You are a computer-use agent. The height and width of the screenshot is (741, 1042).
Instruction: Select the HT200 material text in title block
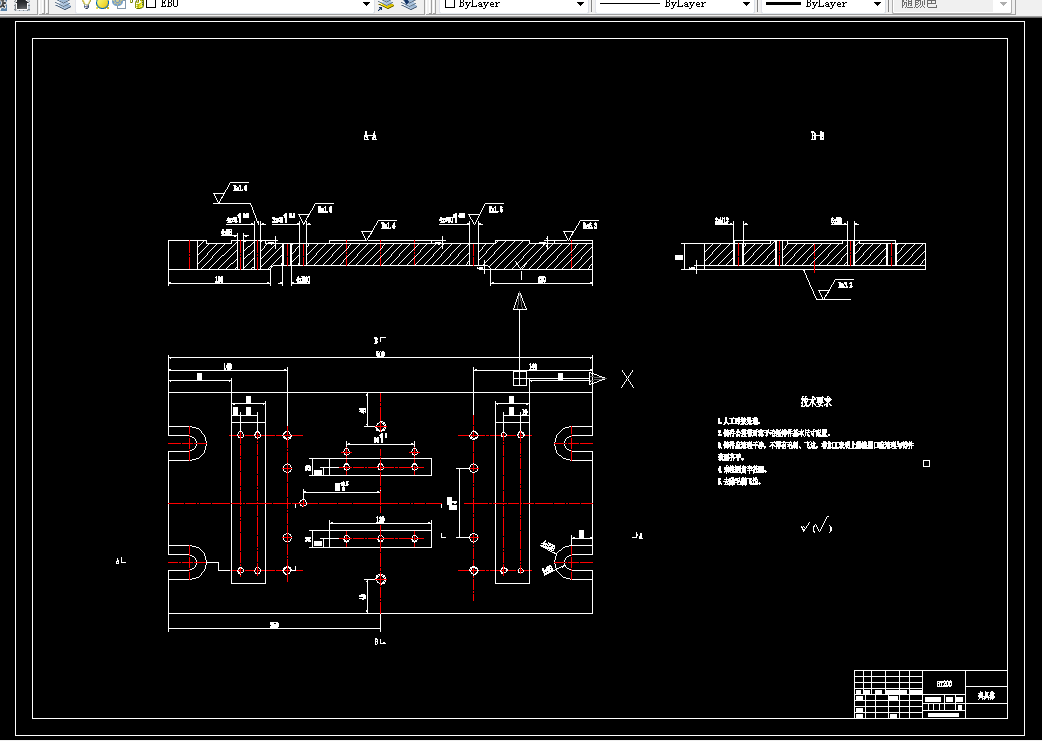coord(944,683)
